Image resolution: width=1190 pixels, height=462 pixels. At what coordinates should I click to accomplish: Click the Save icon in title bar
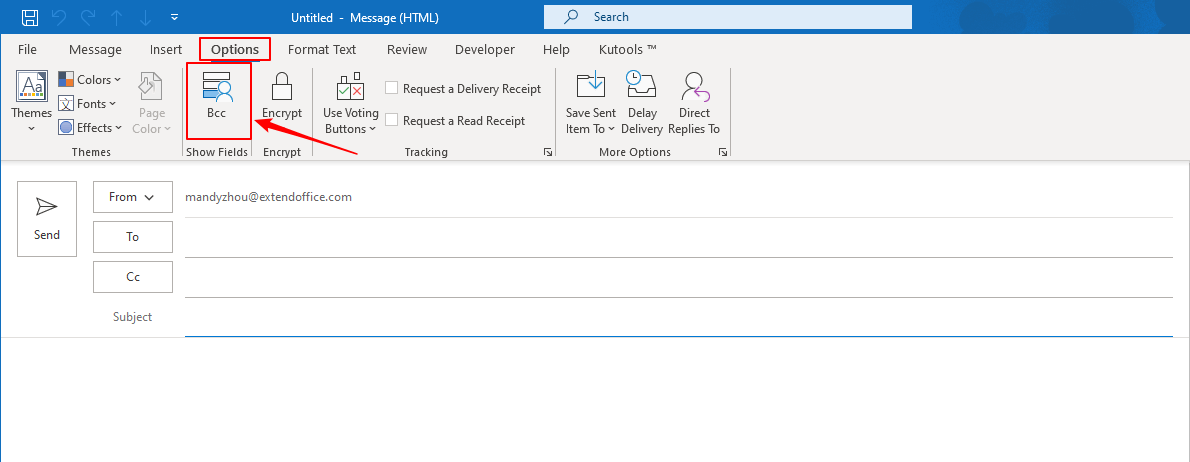(x=30, y=17)
